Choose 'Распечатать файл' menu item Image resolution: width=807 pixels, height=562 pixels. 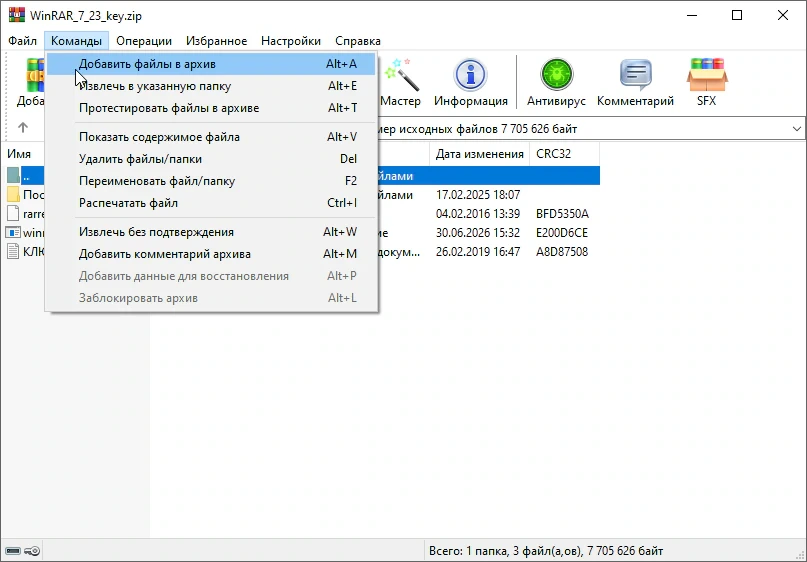(212, 203)
